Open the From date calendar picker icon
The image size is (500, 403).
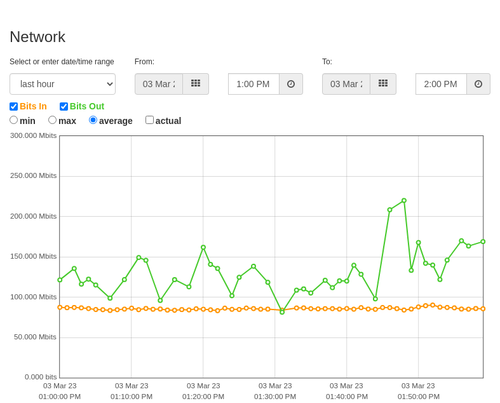tap(196, 84)
